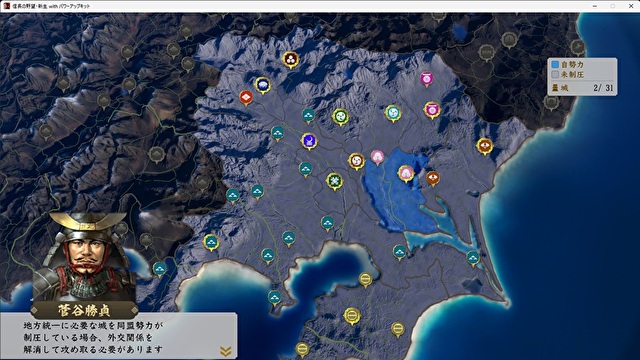Advance the dialogue with the gold double-chevron arrow
Screen dimensions: 640x360
(x=225, y=351)
